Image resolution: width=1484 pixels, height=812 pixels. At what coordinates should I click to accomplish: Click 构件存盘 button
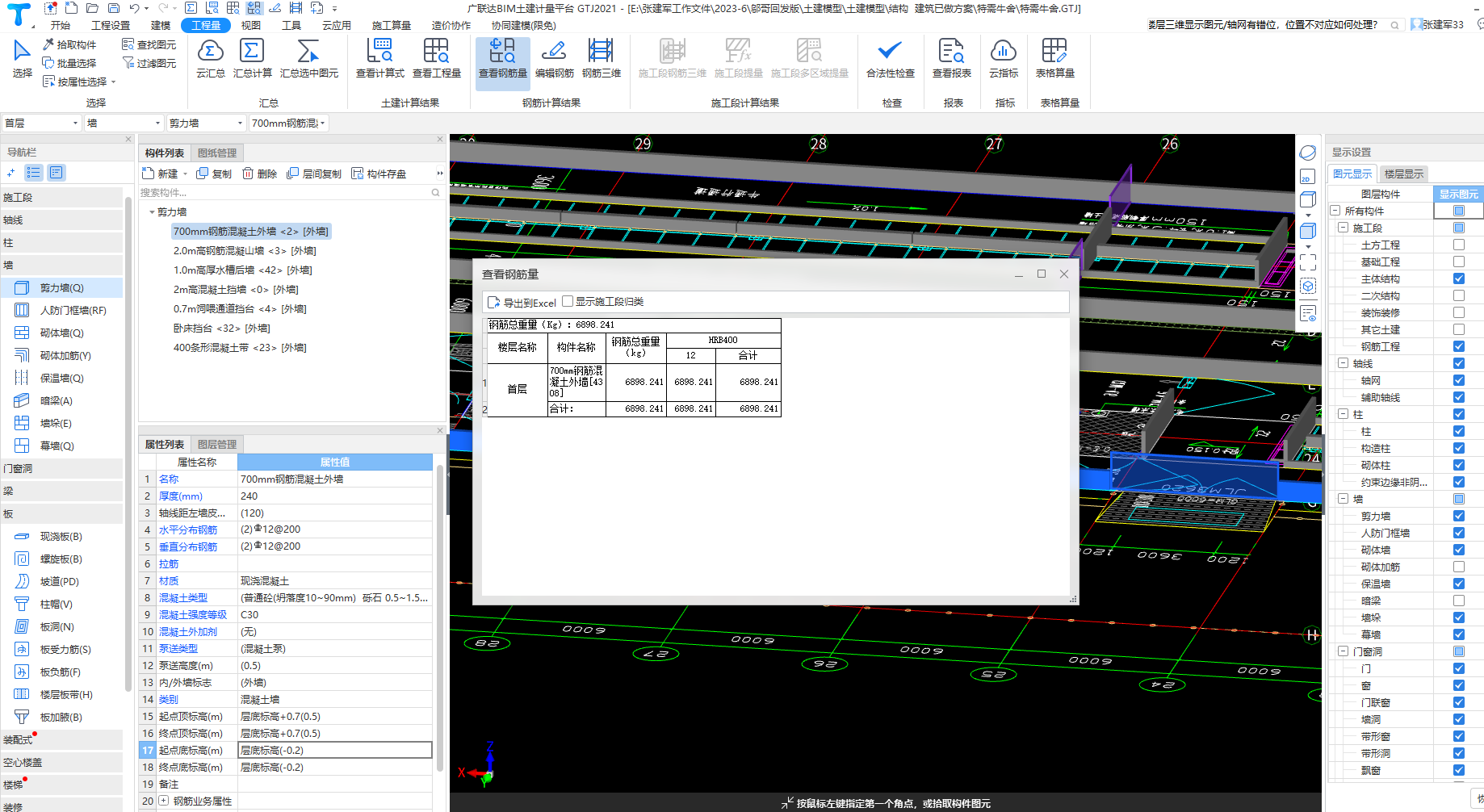pyautogui.click(x=379, y=174)
